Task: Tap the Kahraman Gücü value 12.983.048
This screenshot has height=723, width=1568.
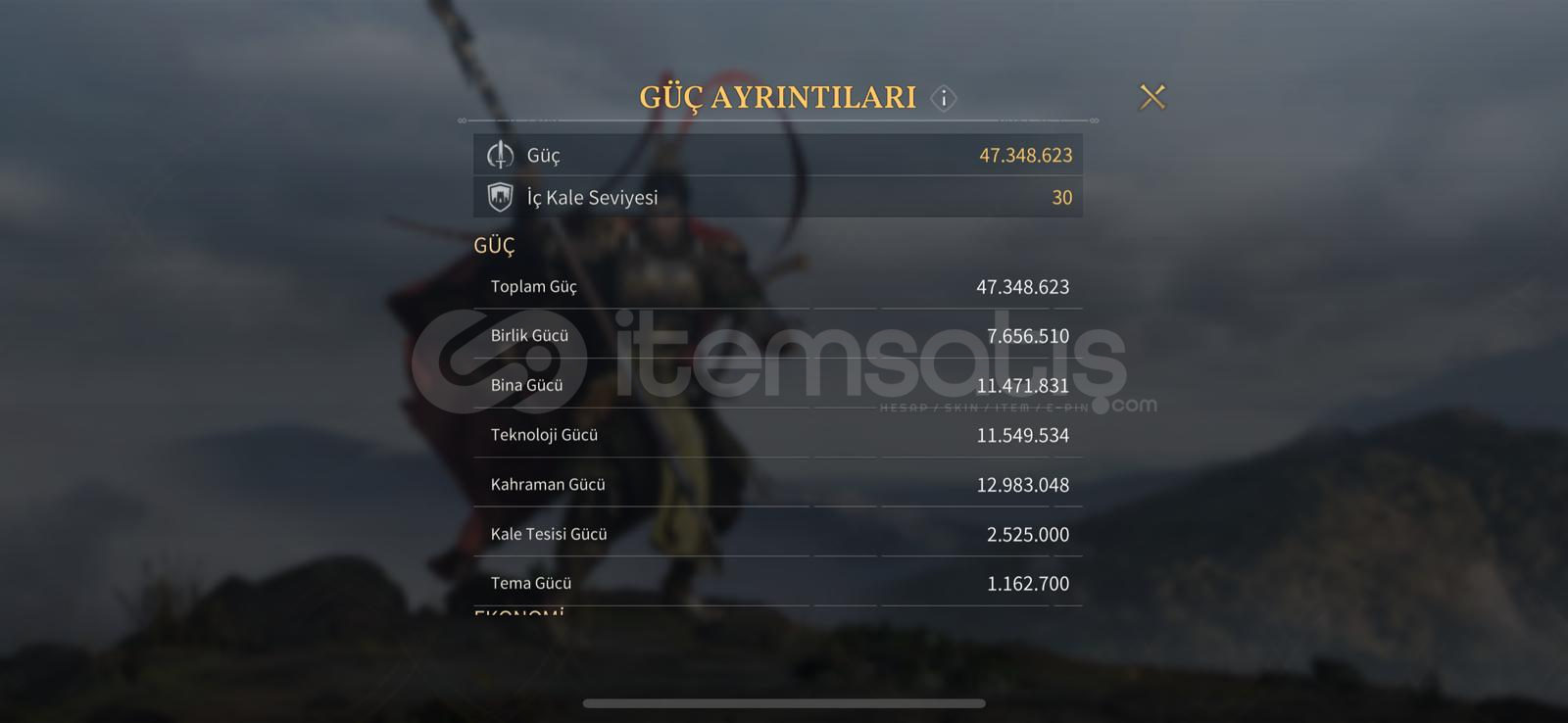Action: [x=1022, y=485]
